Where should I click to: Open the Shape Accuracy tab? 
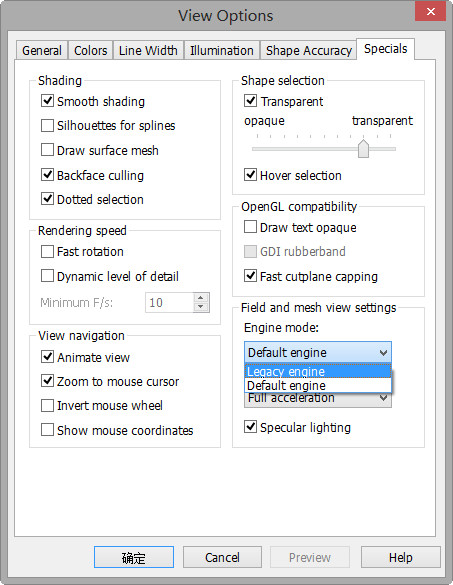click(309, 50)
